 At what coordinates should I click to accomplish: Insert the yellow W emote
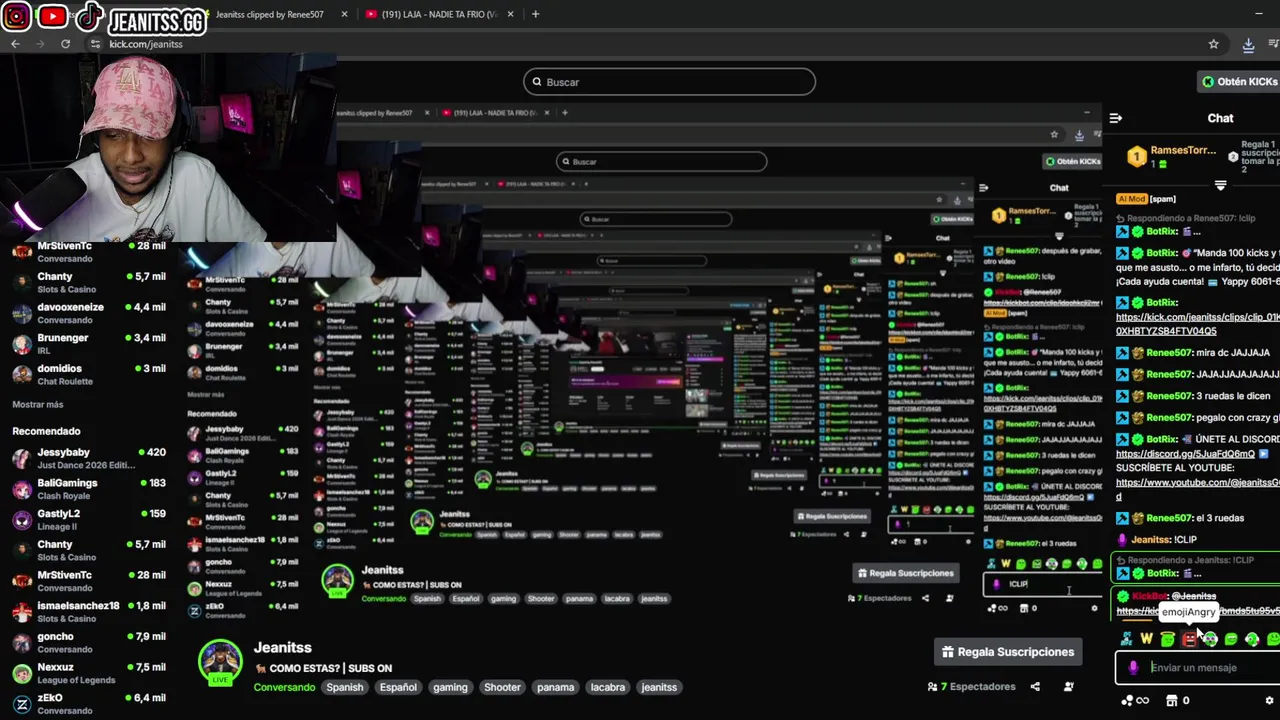[x=1147, y=639]
